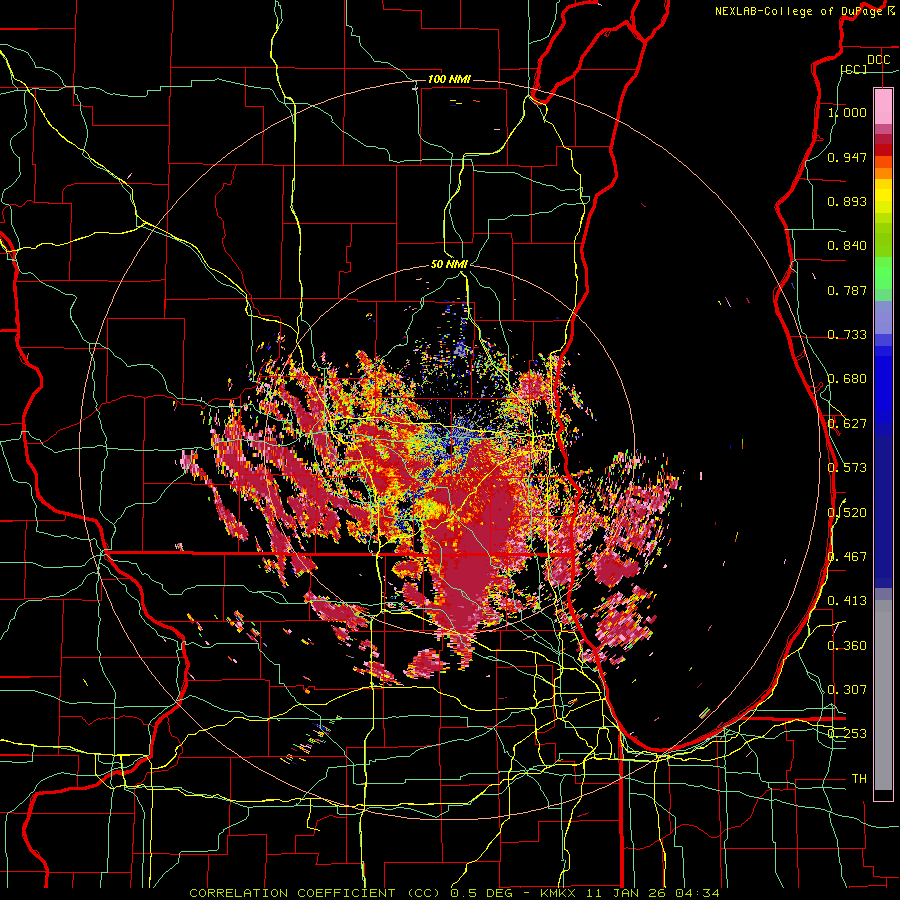Click the 50 NMI range ring label

(x=449, y=265)
